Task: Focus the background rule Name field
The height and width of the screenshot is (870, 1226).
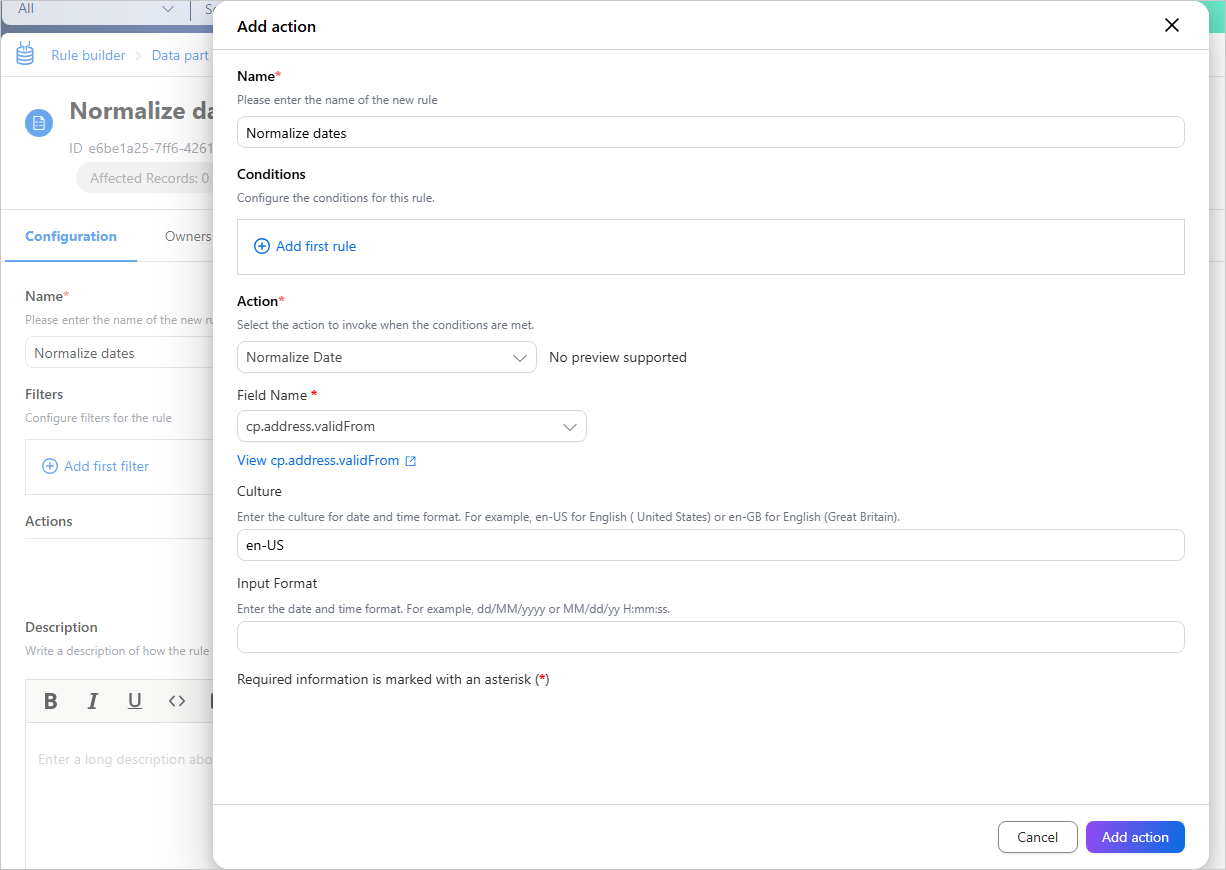Action: pos(119,353)
